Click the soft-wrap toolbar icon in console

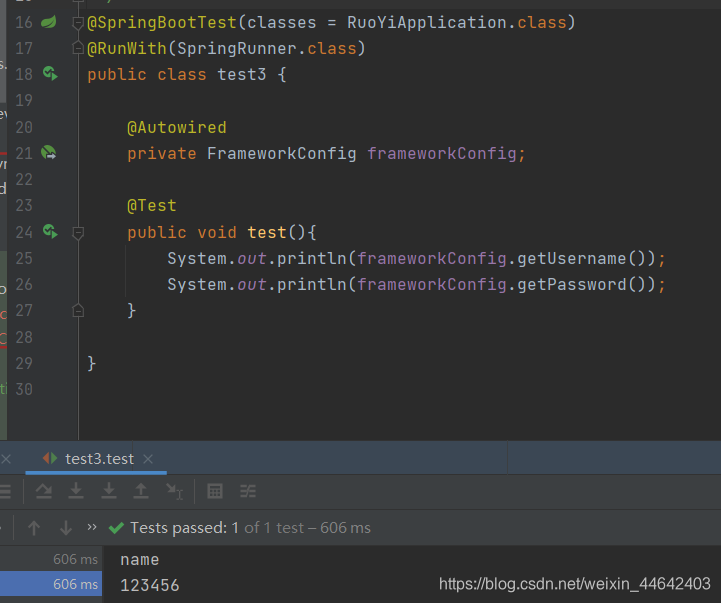pos(44,491)
